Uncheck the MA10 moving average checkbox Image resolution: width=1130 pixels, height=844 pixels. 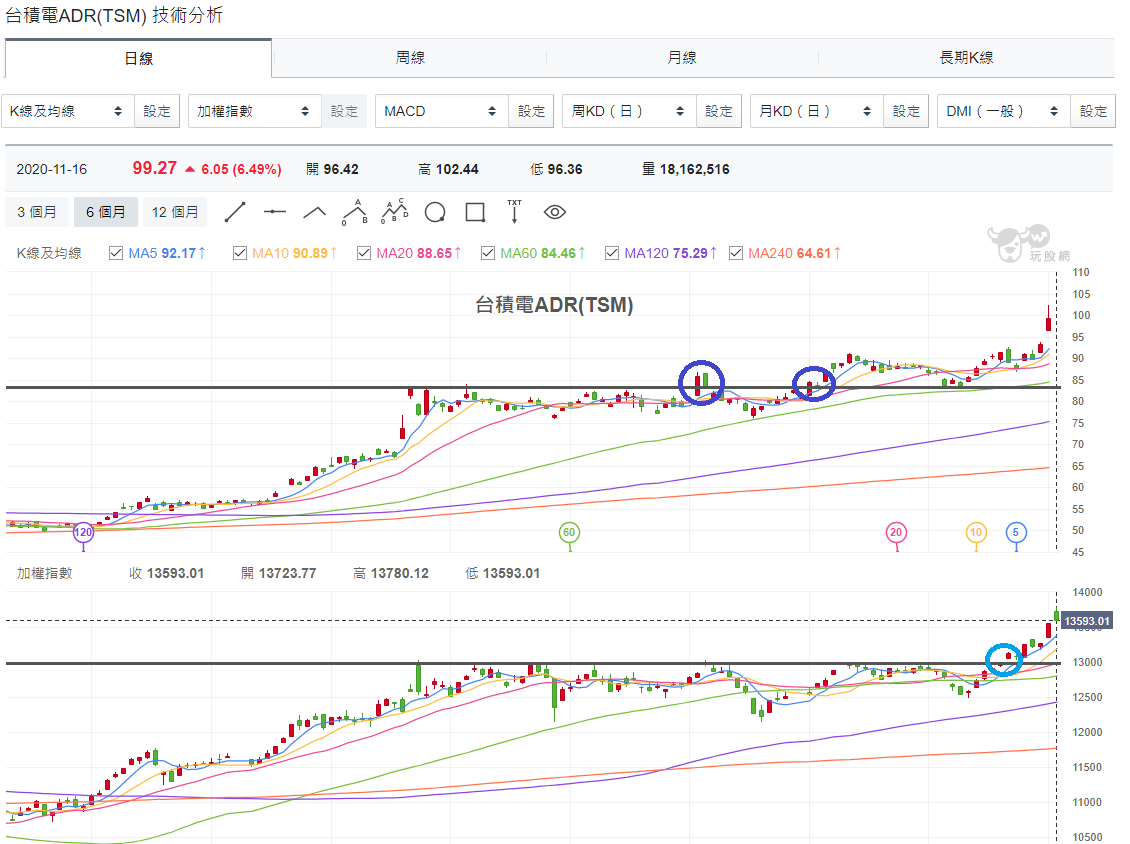(x=240, y=253)
